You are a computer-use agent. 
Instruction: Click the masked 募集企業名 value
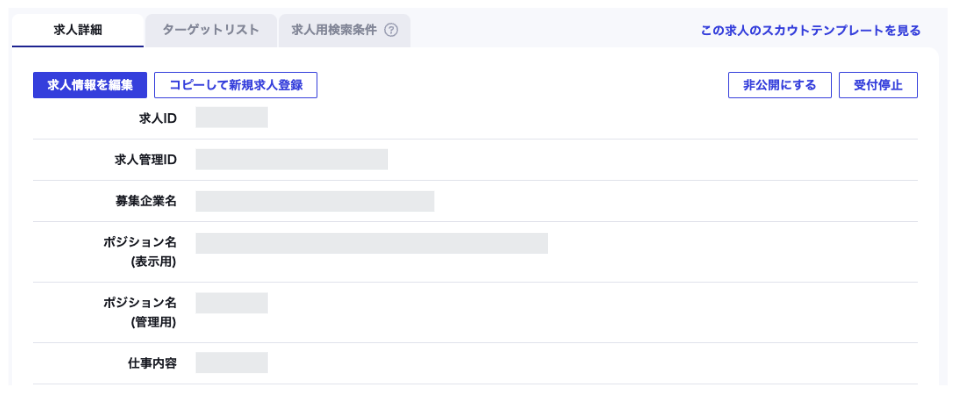pos(315,201)
